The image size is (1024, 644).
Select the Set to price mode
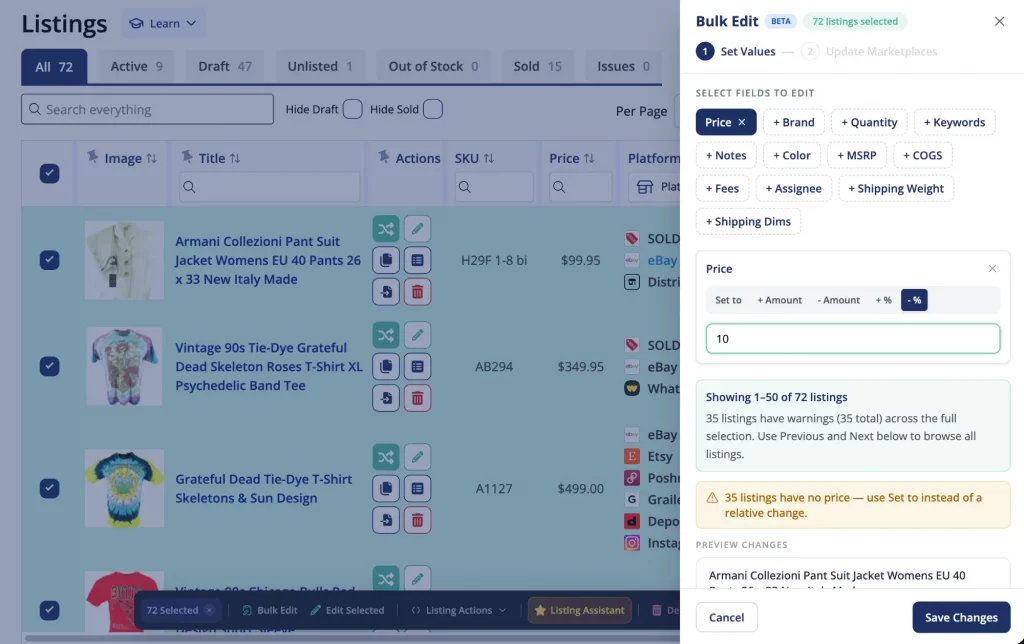[x=728, y=300]
